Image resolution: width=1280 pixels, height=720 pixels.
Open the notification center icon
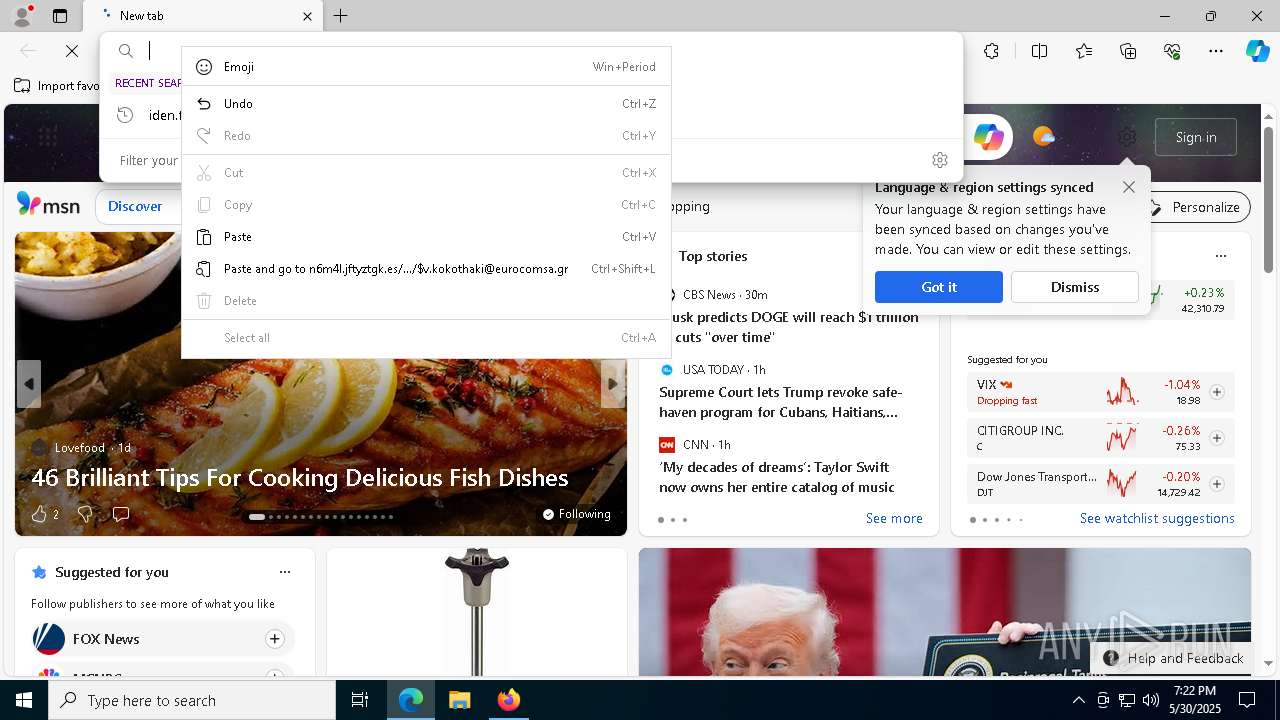point(1247,700)
